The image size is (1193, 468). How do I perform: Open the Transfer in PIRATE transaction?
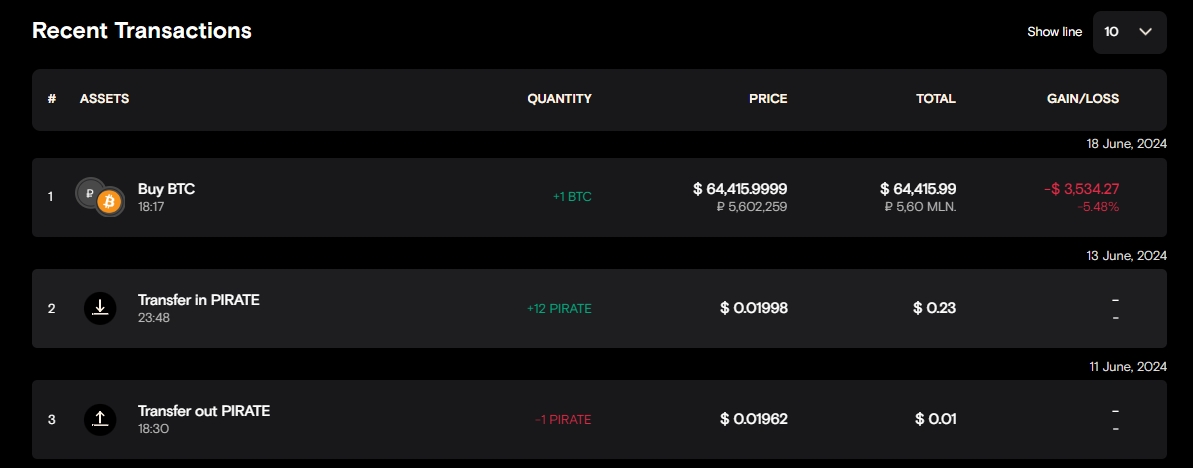point(198,300)
